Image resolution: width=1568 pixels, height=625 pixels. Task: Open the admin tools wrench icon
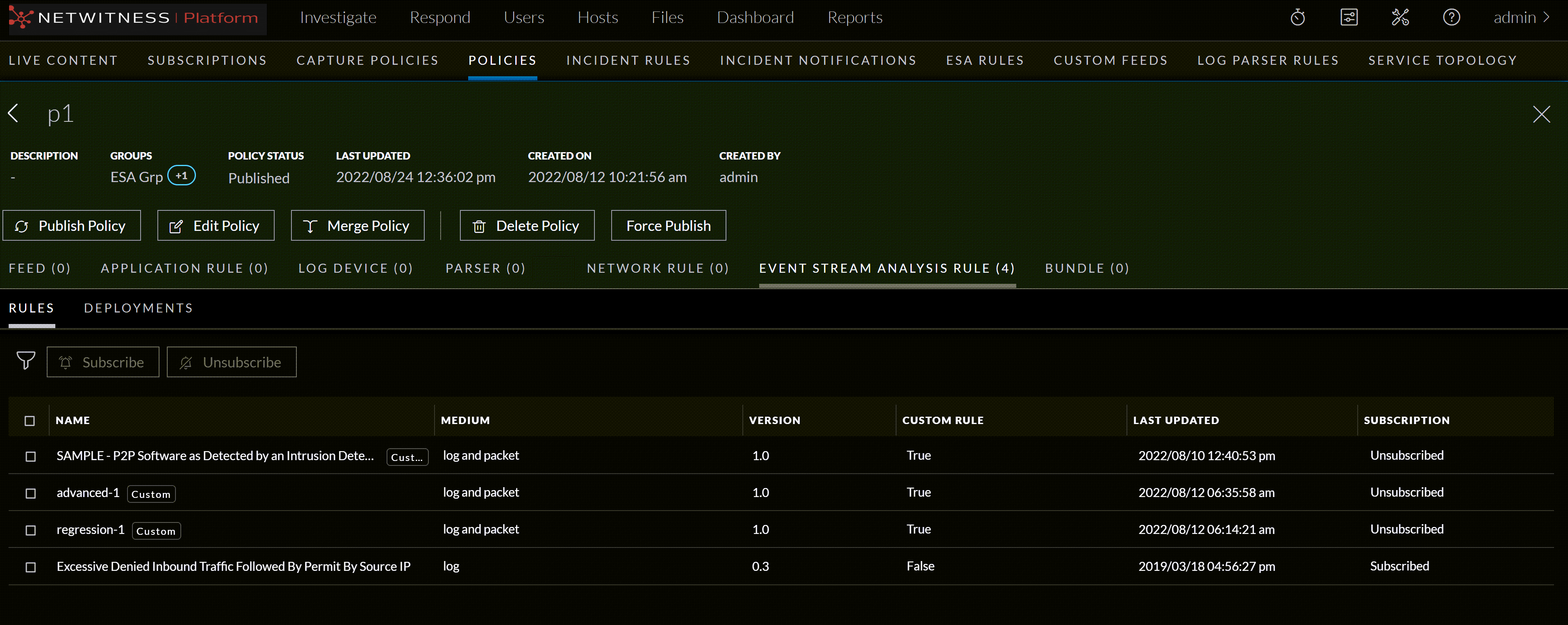1400,18
